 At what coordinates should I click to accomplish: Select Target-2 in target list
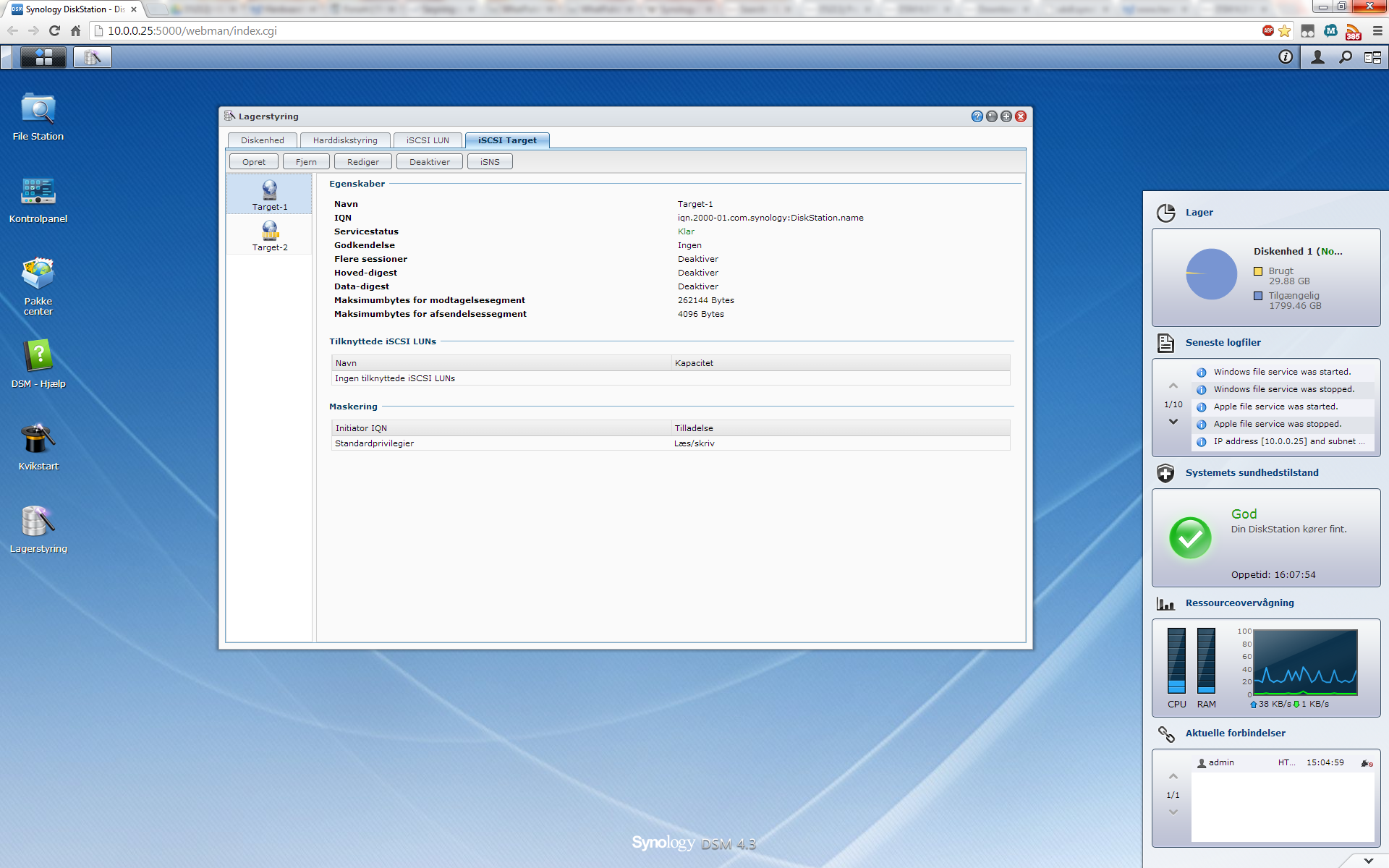[270, 235]
